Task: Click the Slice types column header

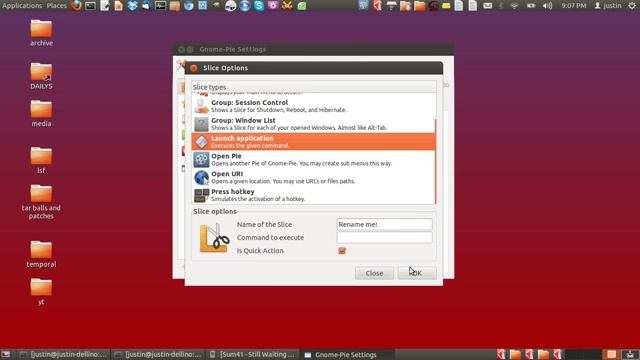Action: click(x=314, y=87)
